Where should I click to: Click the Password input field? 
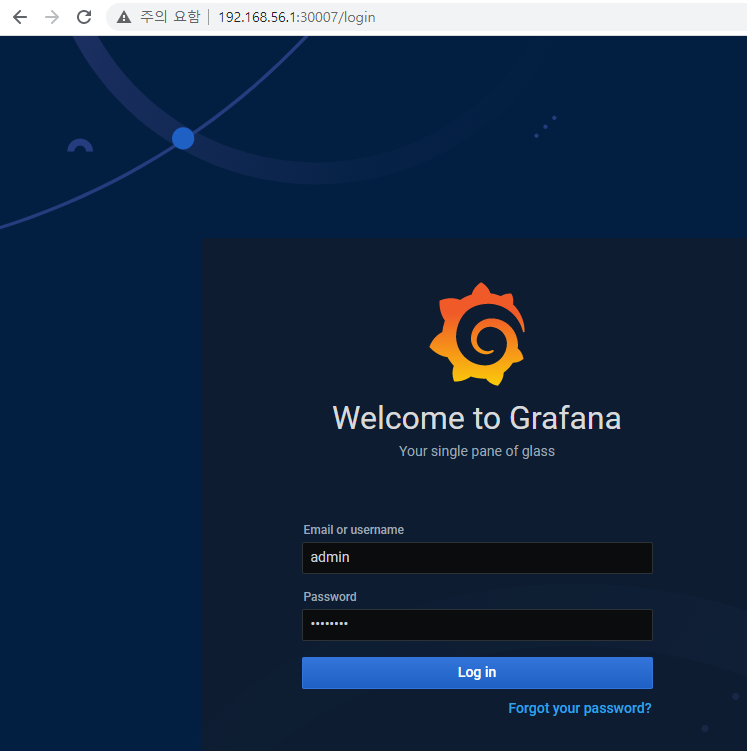(x=477, y=625)
